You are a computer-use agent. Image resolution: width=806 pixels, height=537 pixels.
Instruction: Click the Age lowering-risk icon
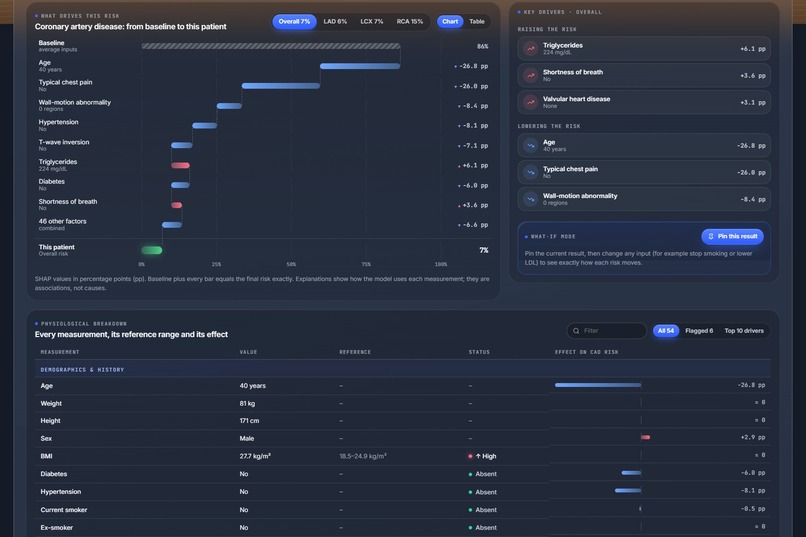530,146
